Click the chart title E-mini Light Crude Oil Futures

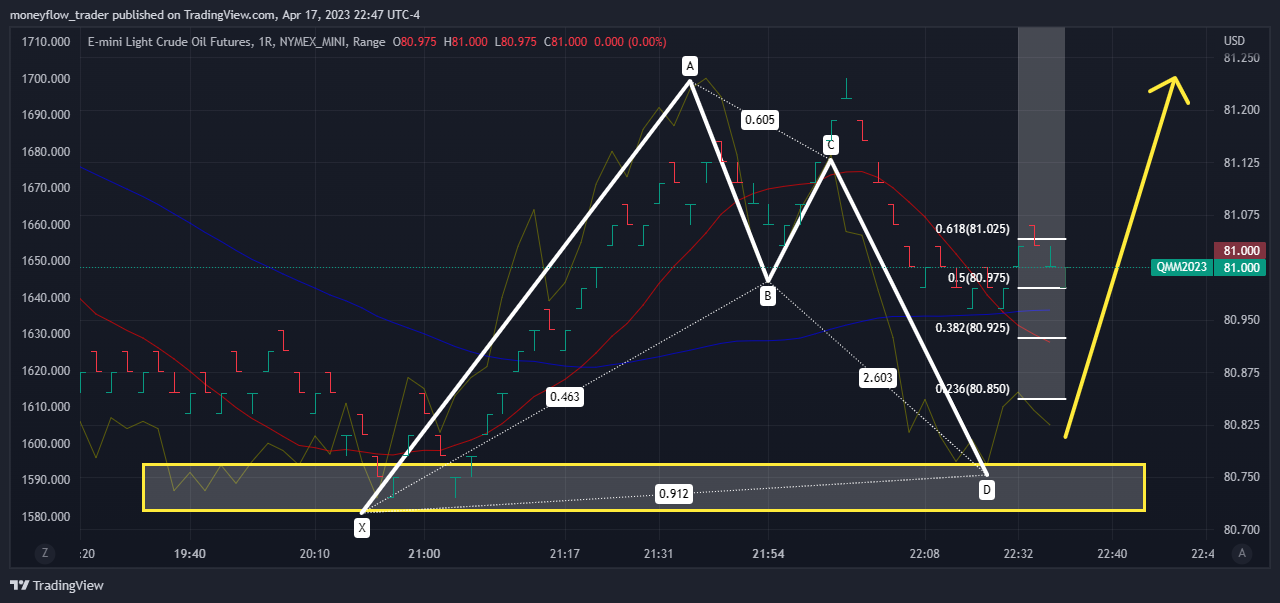pyautogui.click(x=169, y=42)
